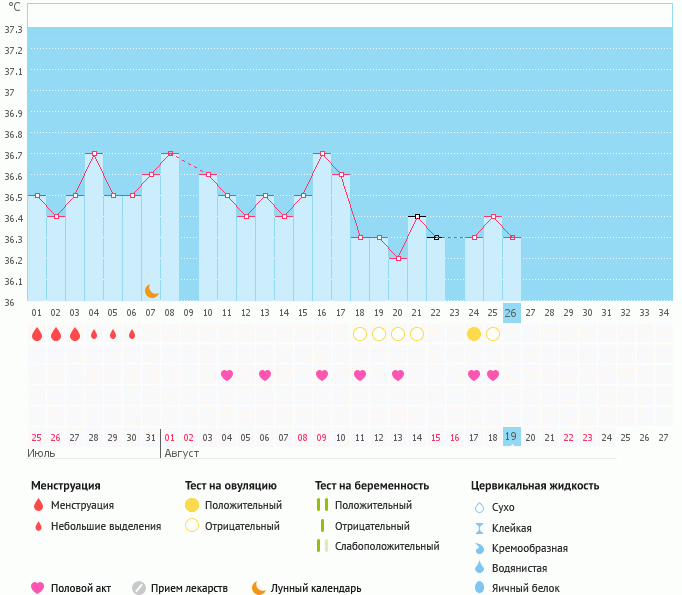Select the pink heart icon on cycle day 11

click(x=227, y=375)
